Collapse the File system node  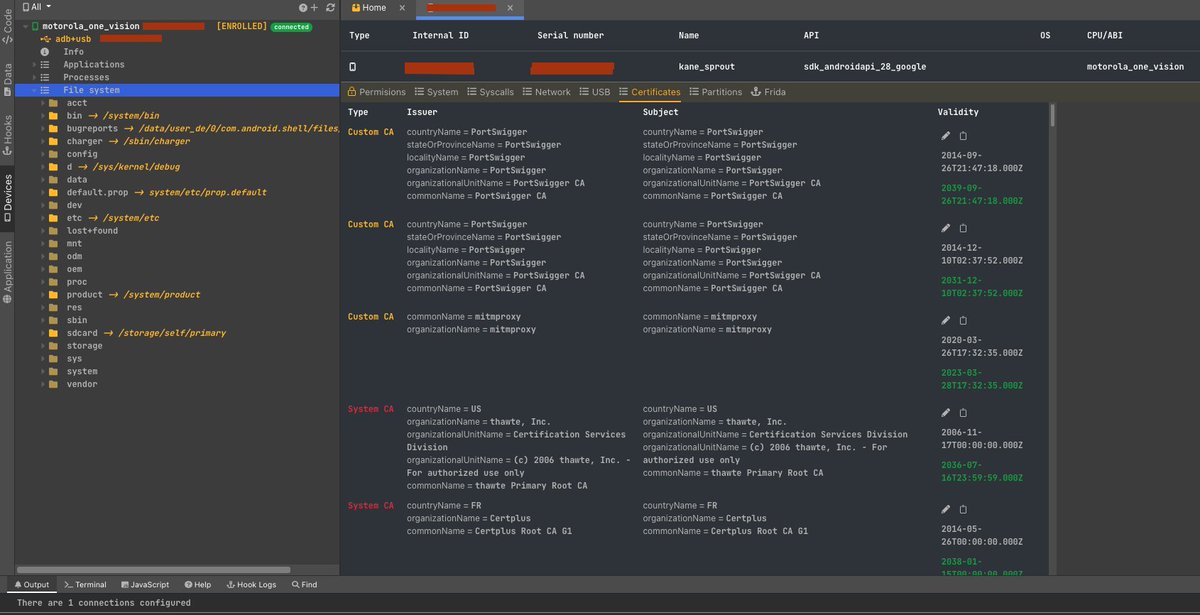pyautogui.click(x=35, y=90)
